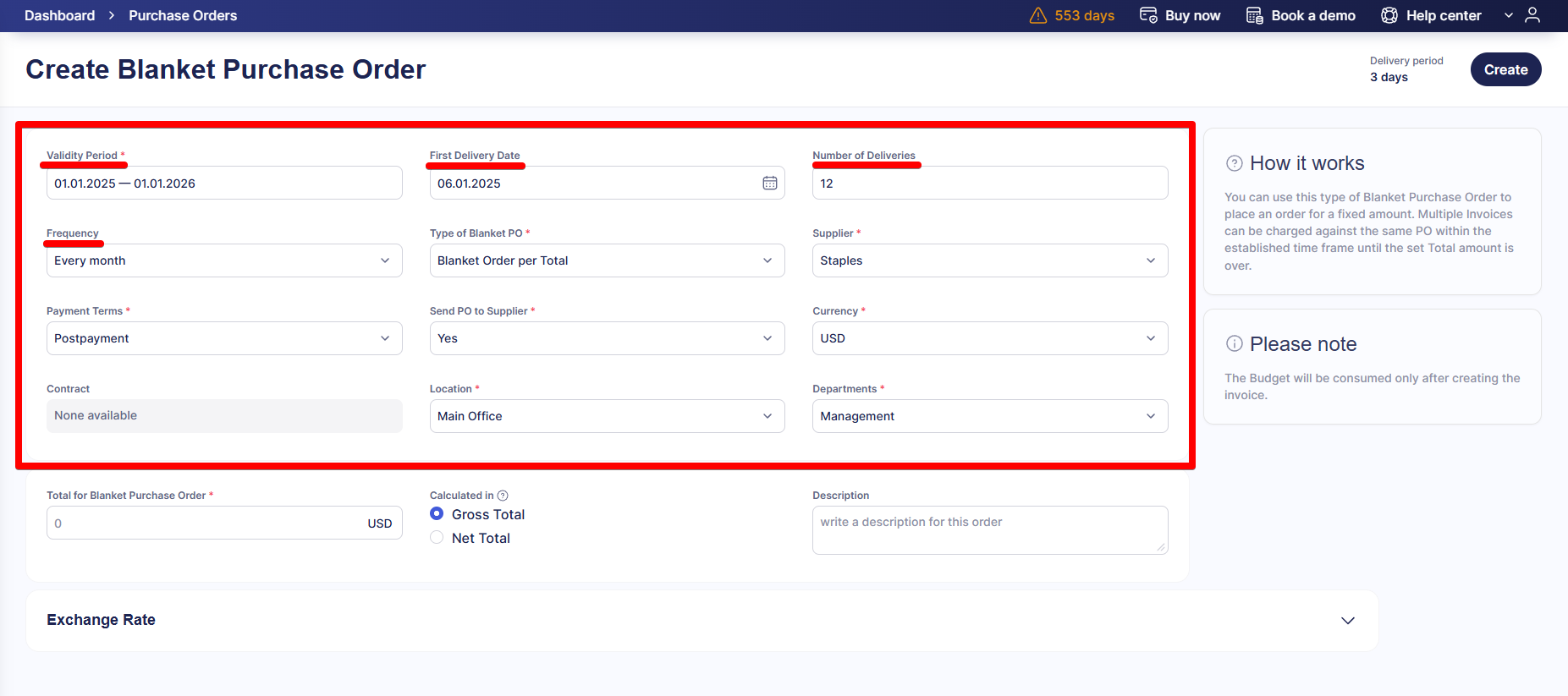Image resolution: width=1568 pixels, height=696 pixels.
Task: Click the Calculated in help icon
Action: tap(503, 496)
